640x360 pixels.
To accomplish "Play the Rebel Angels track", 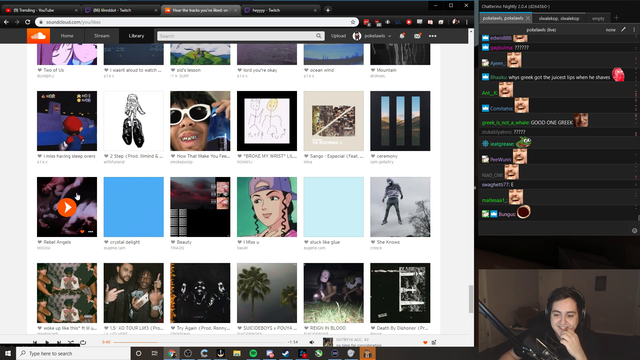I will tap(67, 207).
